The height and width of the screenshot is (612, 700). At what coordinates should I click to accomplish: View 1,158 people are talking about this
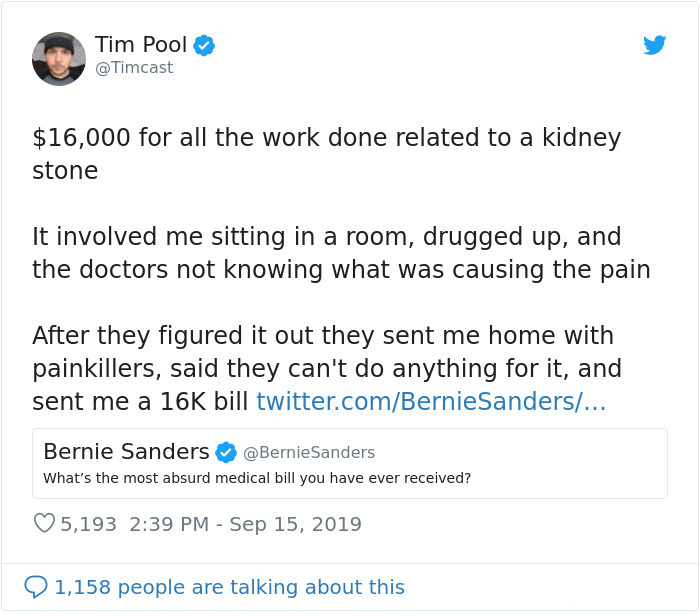pyautogui.click(x=229, y=587)
